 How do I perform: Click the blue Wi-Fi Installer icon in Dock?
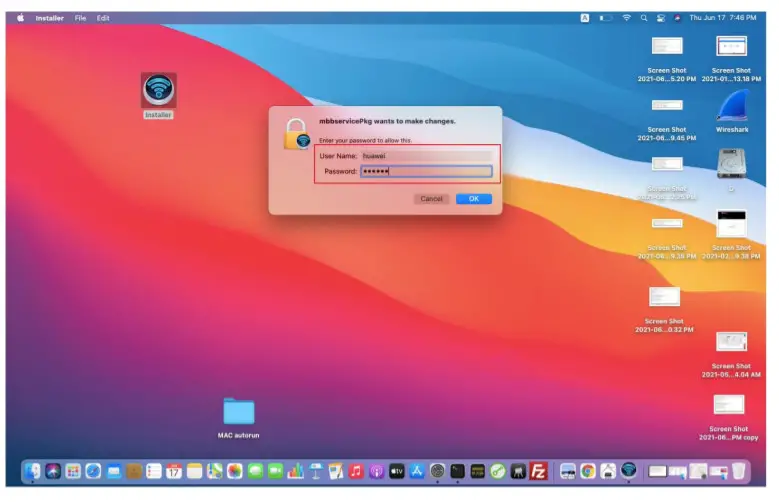(628, 470)
